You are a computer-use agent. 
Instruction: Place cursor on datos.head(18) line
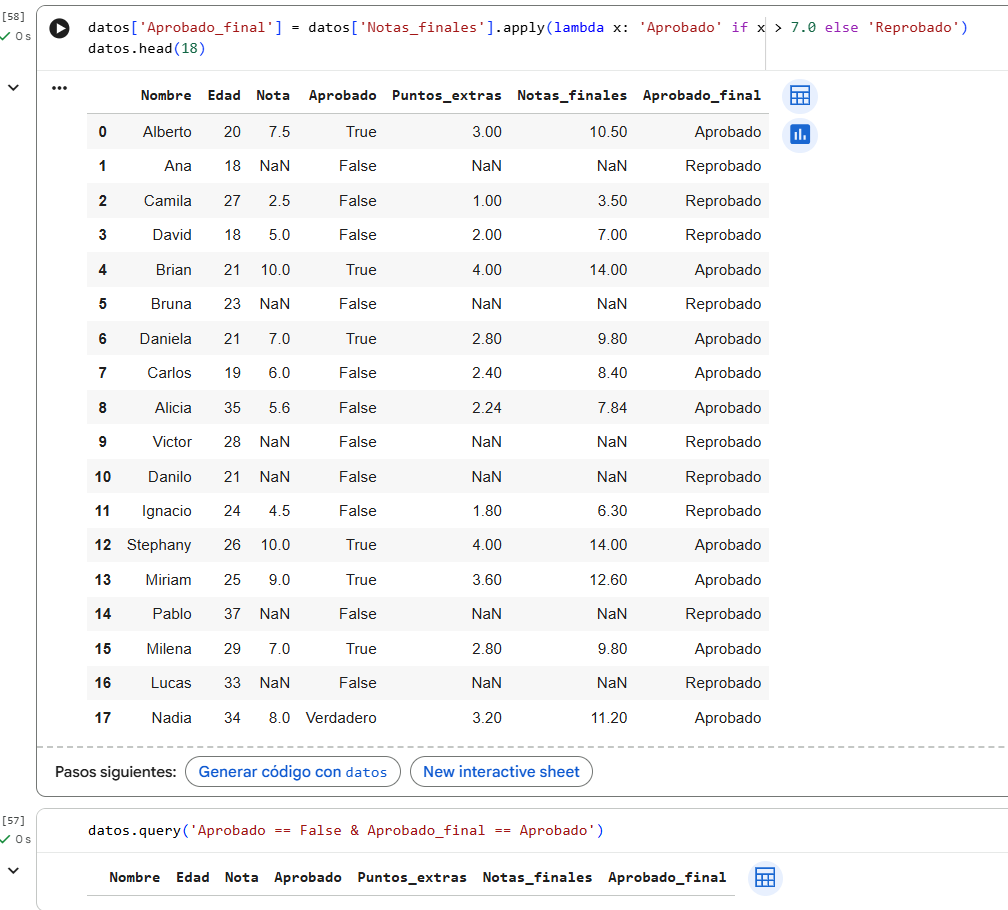[147, 49]
